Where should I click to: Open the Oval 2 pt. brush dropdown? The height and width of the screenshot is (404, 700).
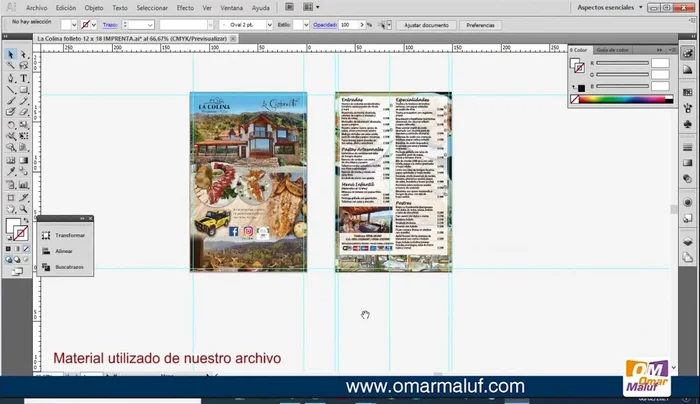(x=269, y=25)
